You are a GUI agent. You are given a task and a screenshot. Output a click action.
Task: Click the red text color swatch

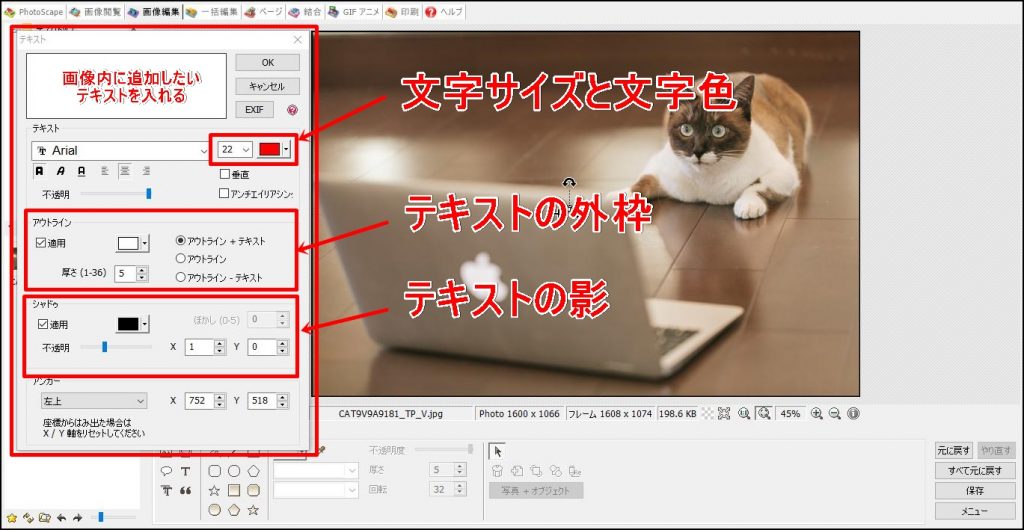click(x=270, y=149)
